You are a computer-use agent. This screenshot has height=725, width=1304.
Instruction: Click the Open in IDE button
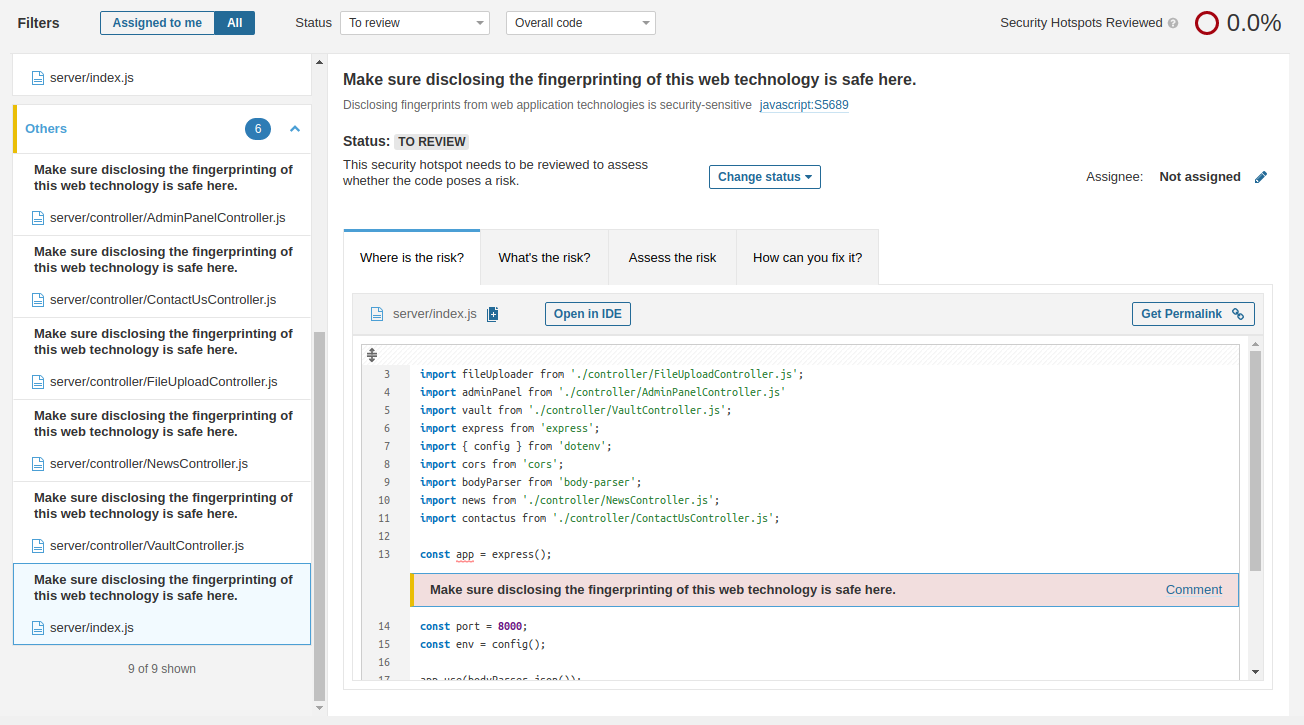tap(587, 313)
